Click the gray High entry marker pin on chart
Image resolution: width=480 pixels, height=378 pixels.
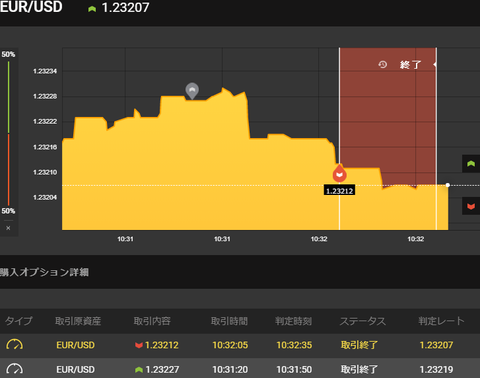(x=192, y=91)
